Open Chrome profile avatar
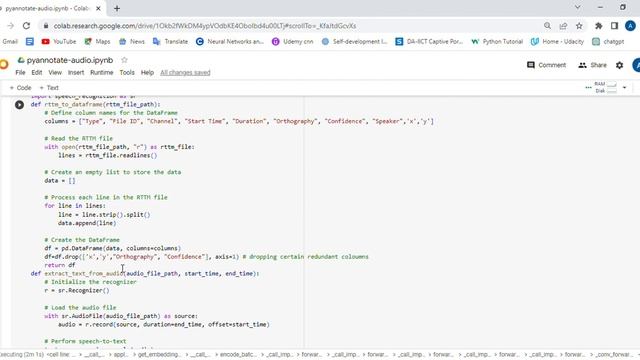This screenshot has height=360, width=640. (x=630, y=26)
